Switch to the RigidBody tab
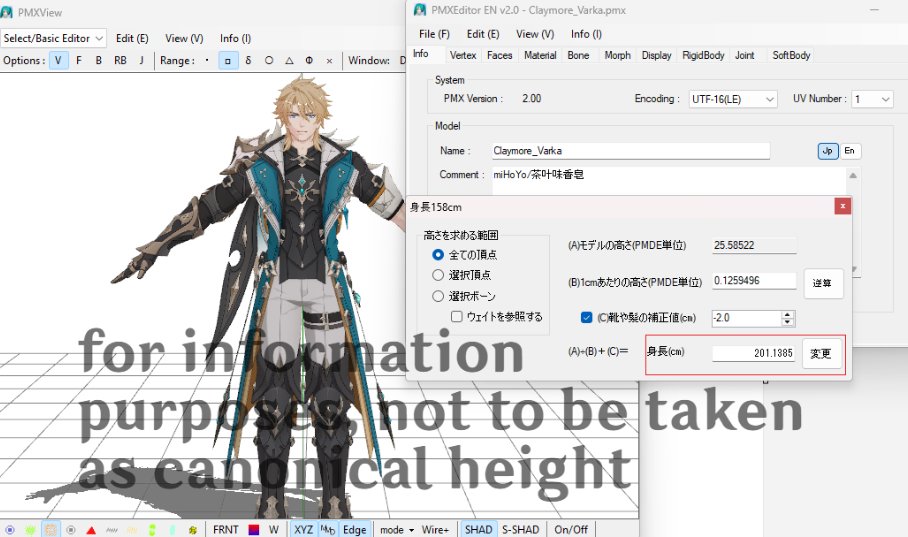 tap(703, 55)
